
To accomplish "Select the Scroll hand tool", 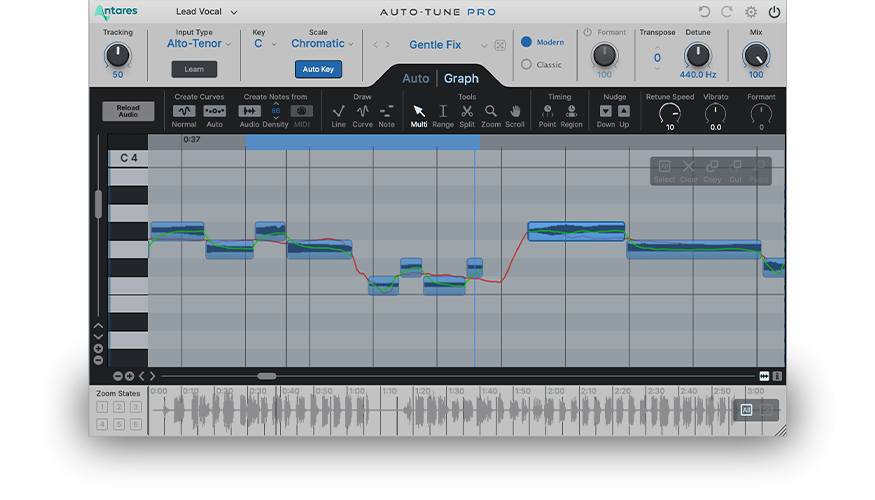I will [x=515, y=111].
